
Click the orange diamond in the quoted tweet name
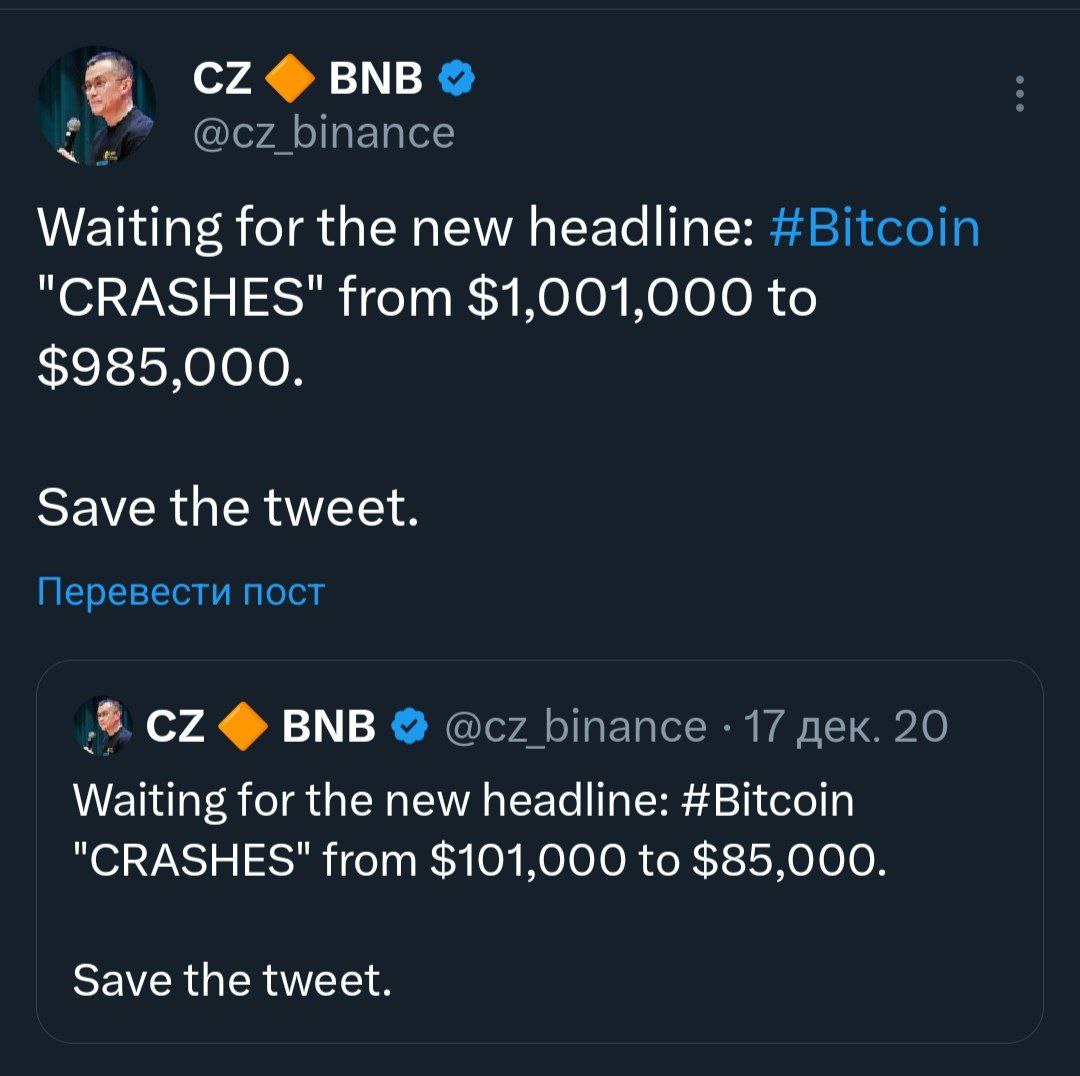click(x=243, y=727)
